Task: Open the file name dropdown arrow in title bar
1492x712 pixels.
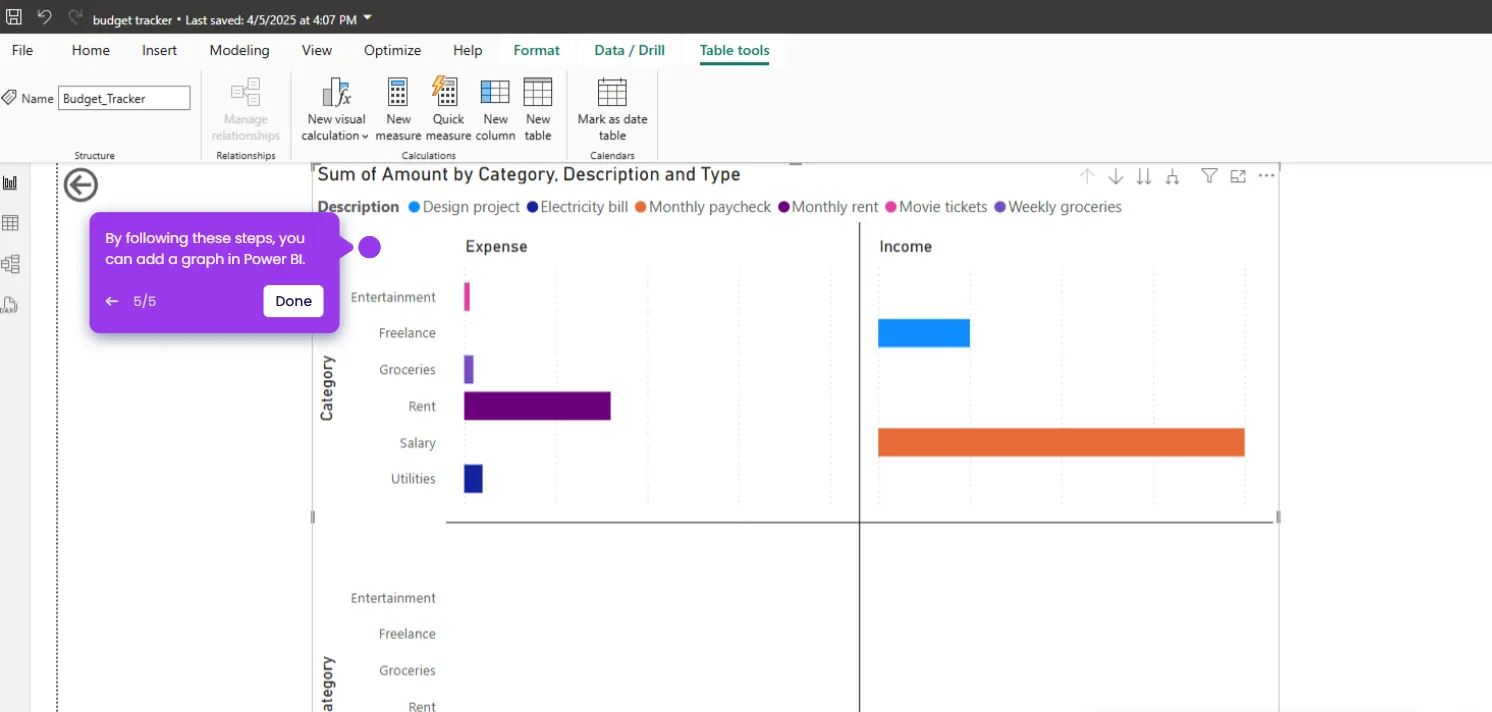Action: click(368, 18)
